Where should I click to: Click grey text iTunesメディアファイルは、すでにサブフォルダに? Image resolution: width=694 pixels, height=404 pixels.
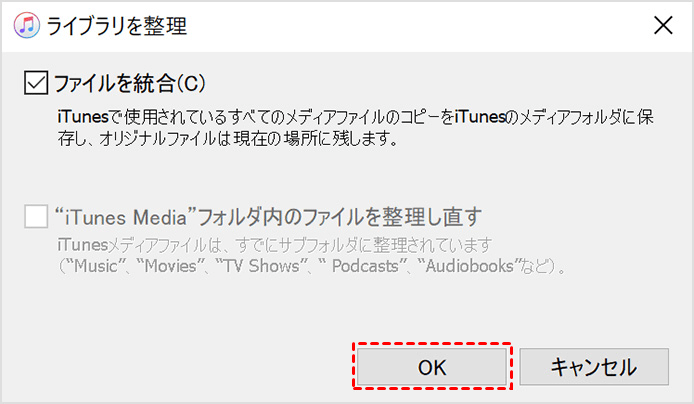(x=275, y=245)
